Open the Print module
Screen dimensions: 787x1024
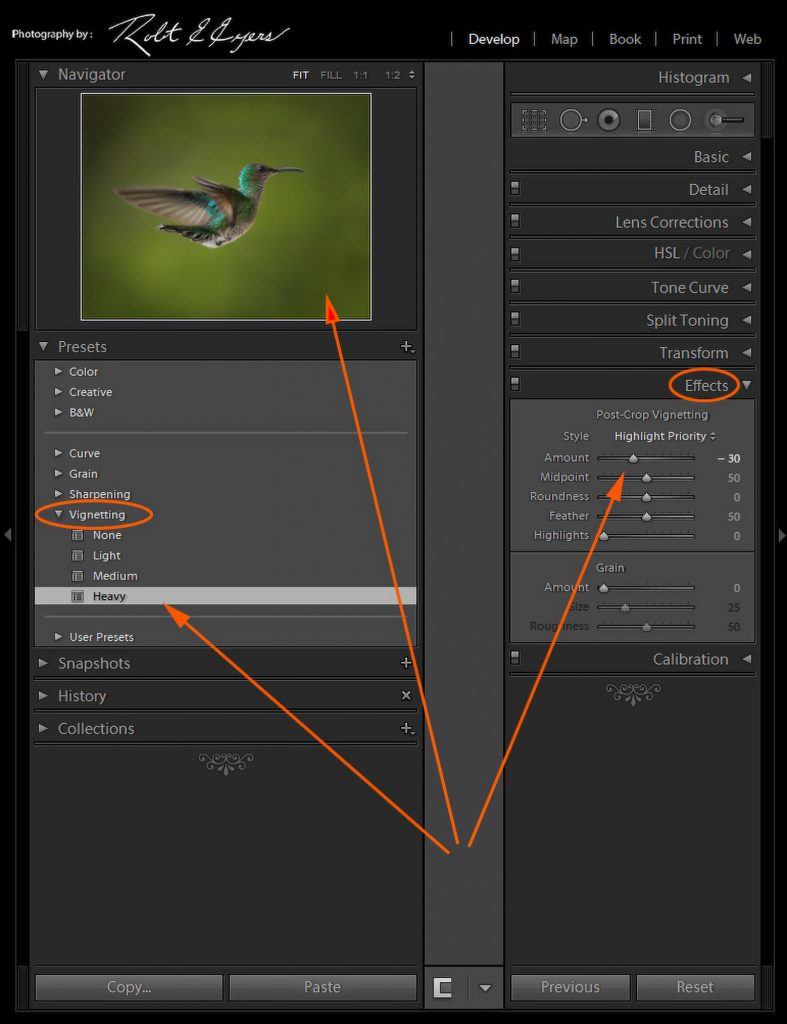pos(686,39)
